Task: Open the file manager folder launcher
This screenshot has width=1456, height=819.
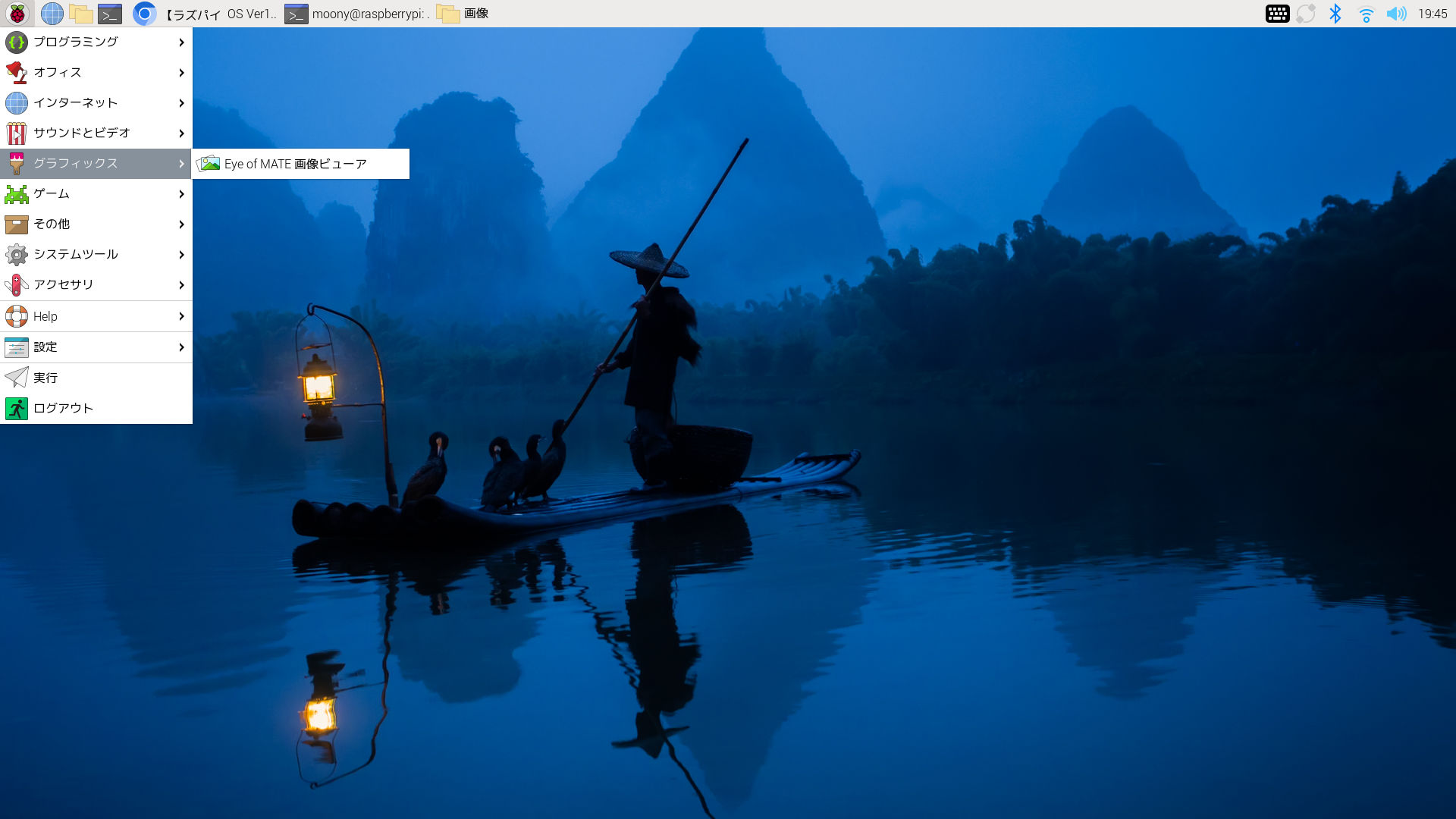Action: tap(81, 14)
